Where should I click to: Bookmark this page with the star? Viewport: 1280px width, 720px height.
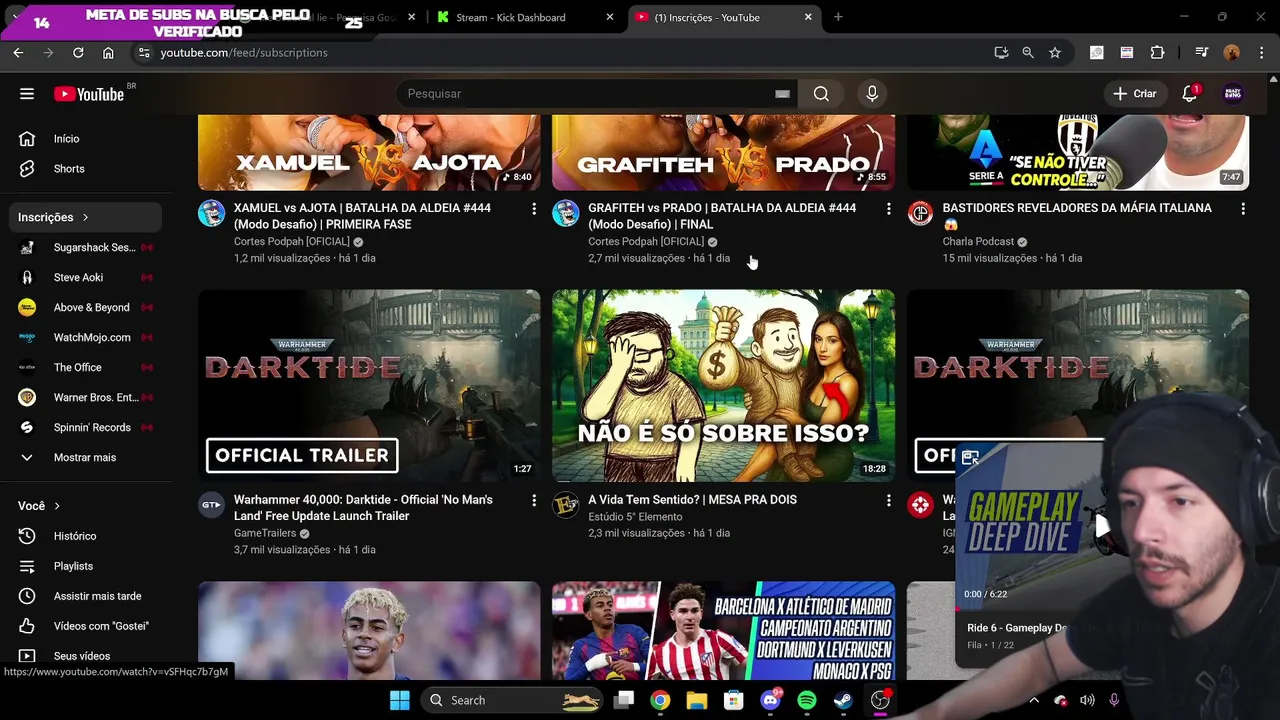point(1055,53)
